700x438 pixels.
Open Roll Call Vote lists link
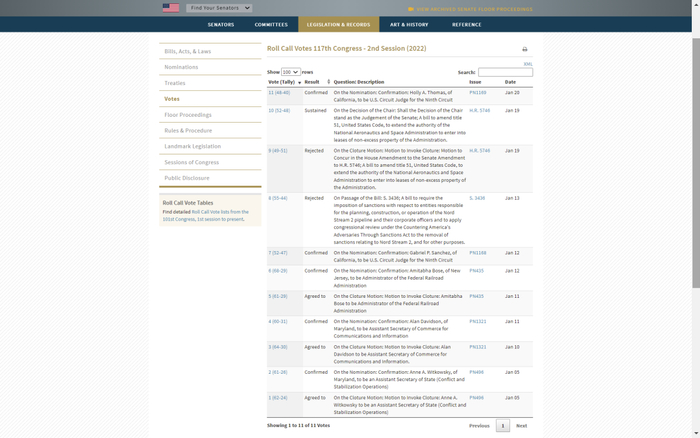click(206, 216)
